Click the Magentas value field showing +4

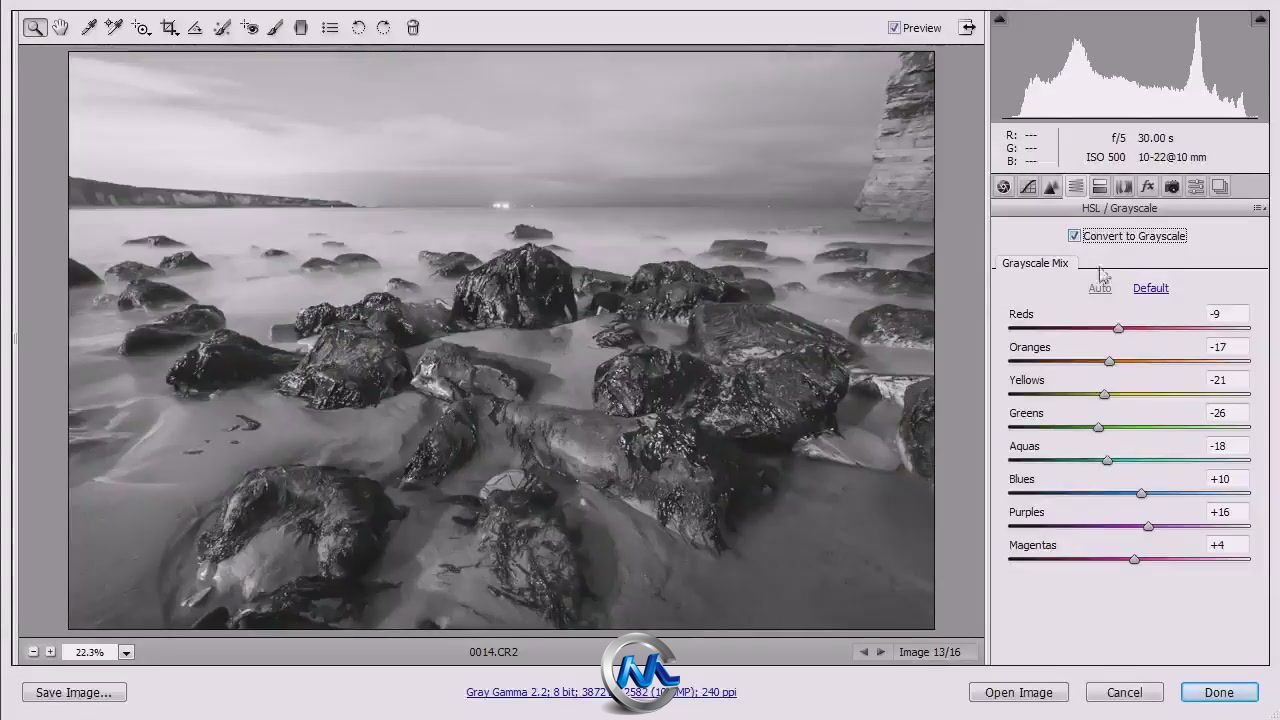point(1227,545)
